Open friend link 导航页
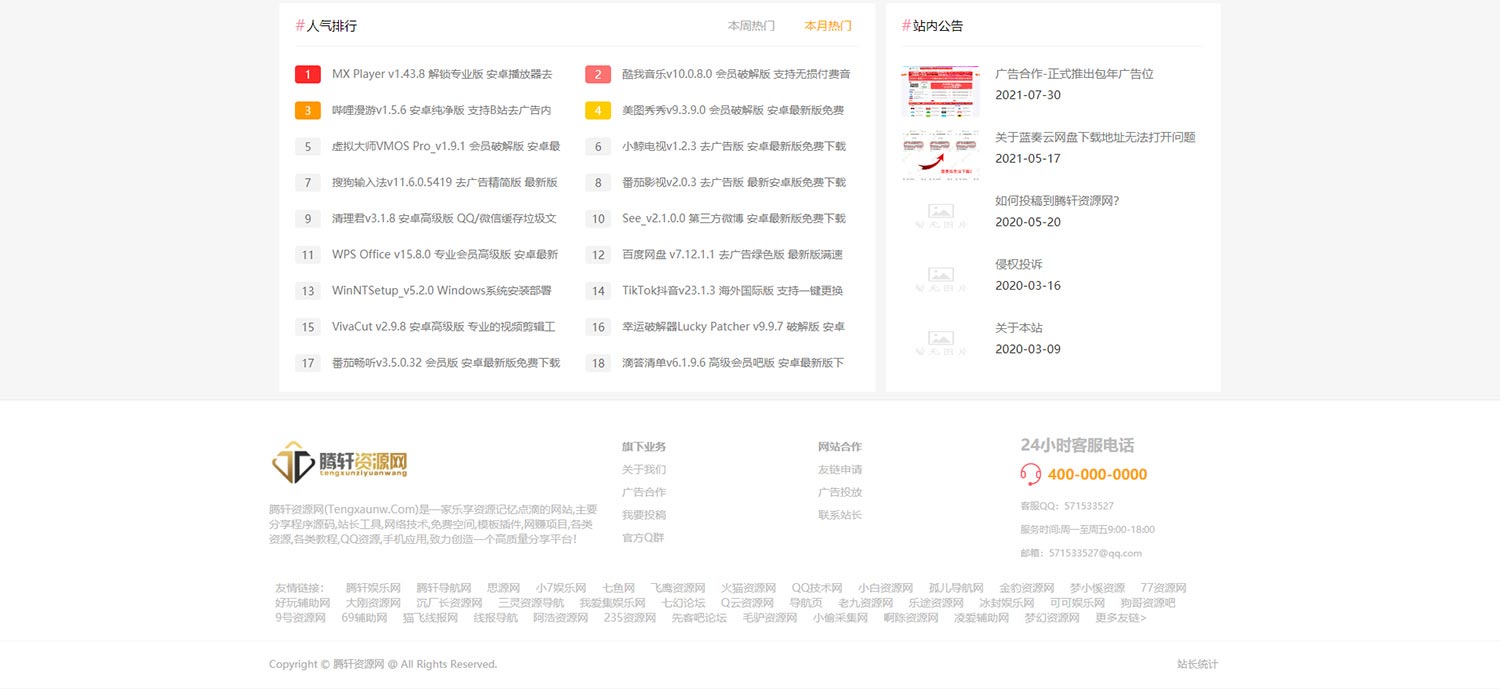Image resolution: width=1500 pixels, height=689 pixels. [806, 603]
